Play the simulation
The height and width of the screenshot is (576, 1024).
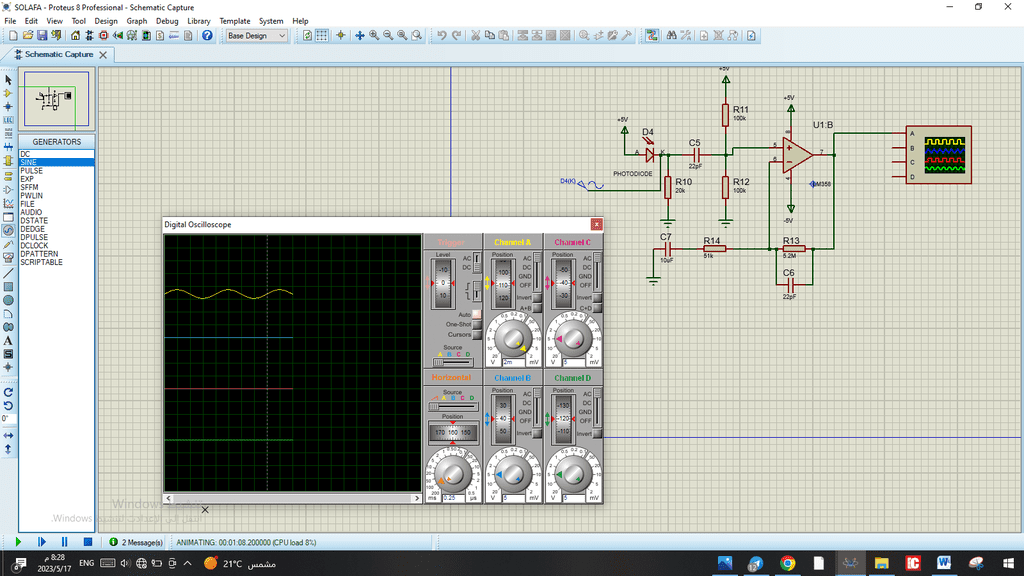(x=18, y=542)
